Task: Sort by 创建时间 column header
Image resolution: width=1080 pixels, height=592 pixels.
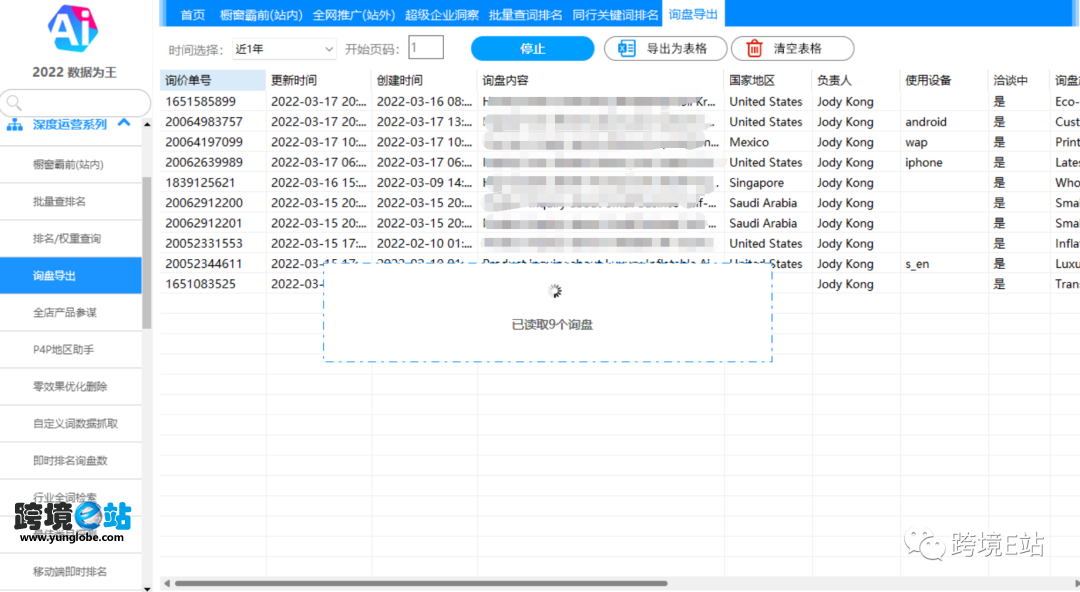Action: point(424,81)
